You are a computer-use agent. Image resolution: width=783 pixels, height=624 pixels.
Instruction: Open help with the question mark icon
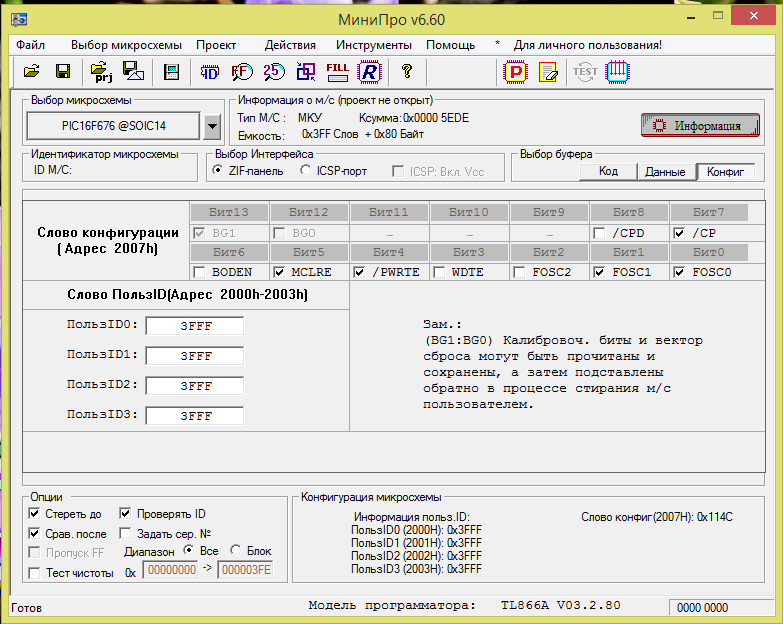pyautogui.click(x=407, y=71)
